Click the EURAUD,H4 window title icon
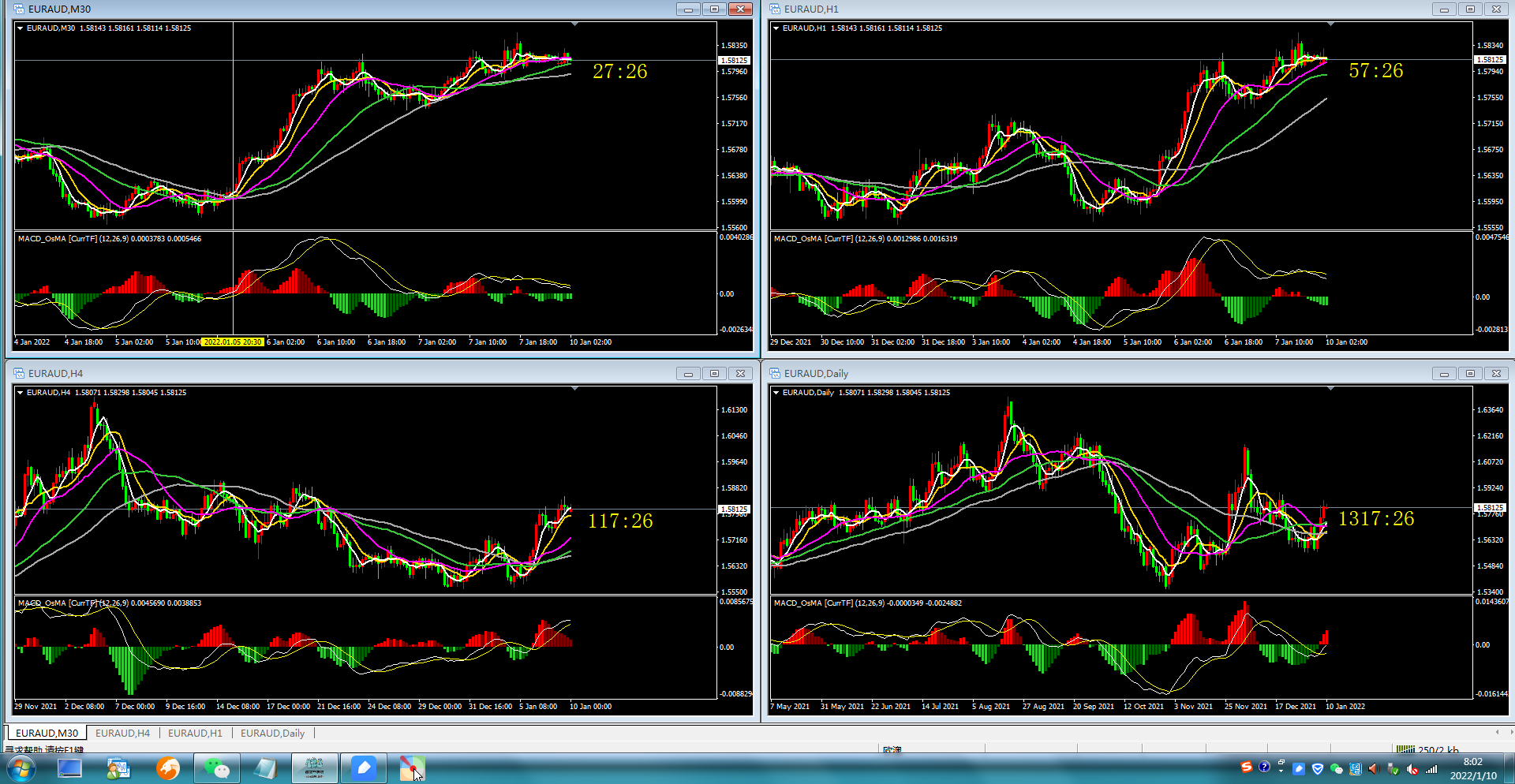The height and width of the screenshot is (784, 1515). (x=19, y=373)
